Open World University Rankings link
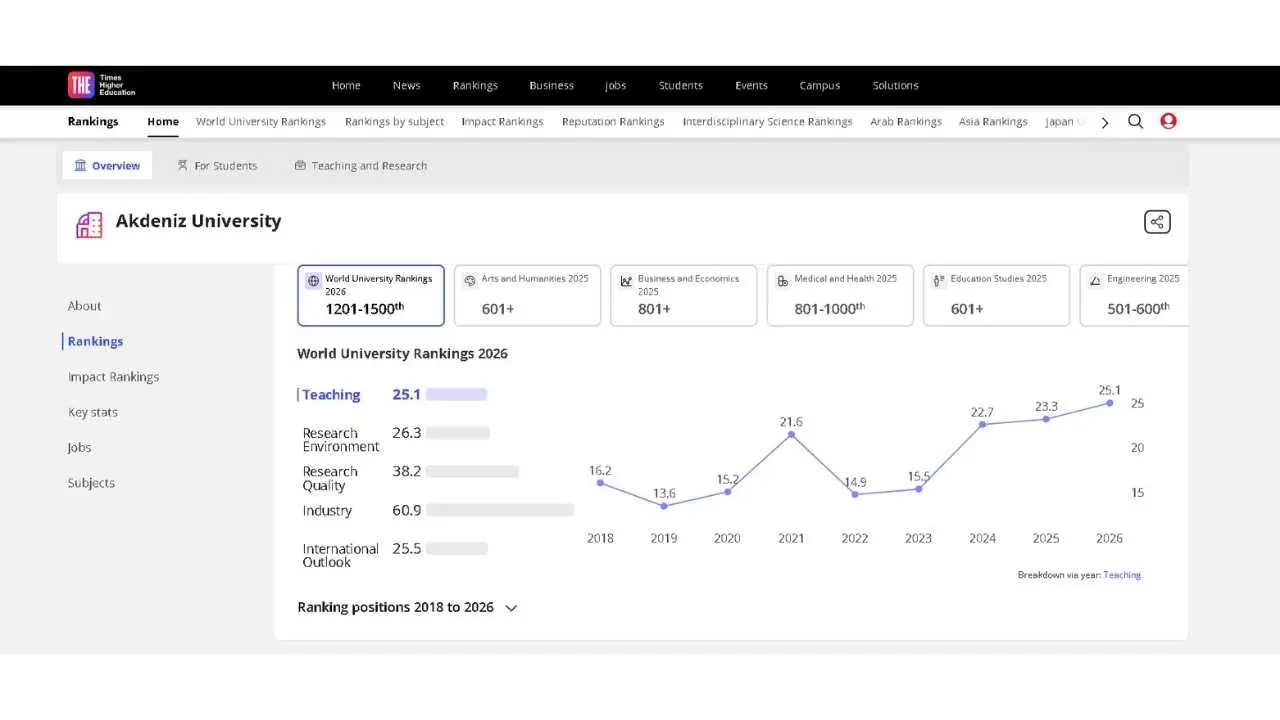The height and width of the screenshot is (720, 1280). [x=260, y=121]
